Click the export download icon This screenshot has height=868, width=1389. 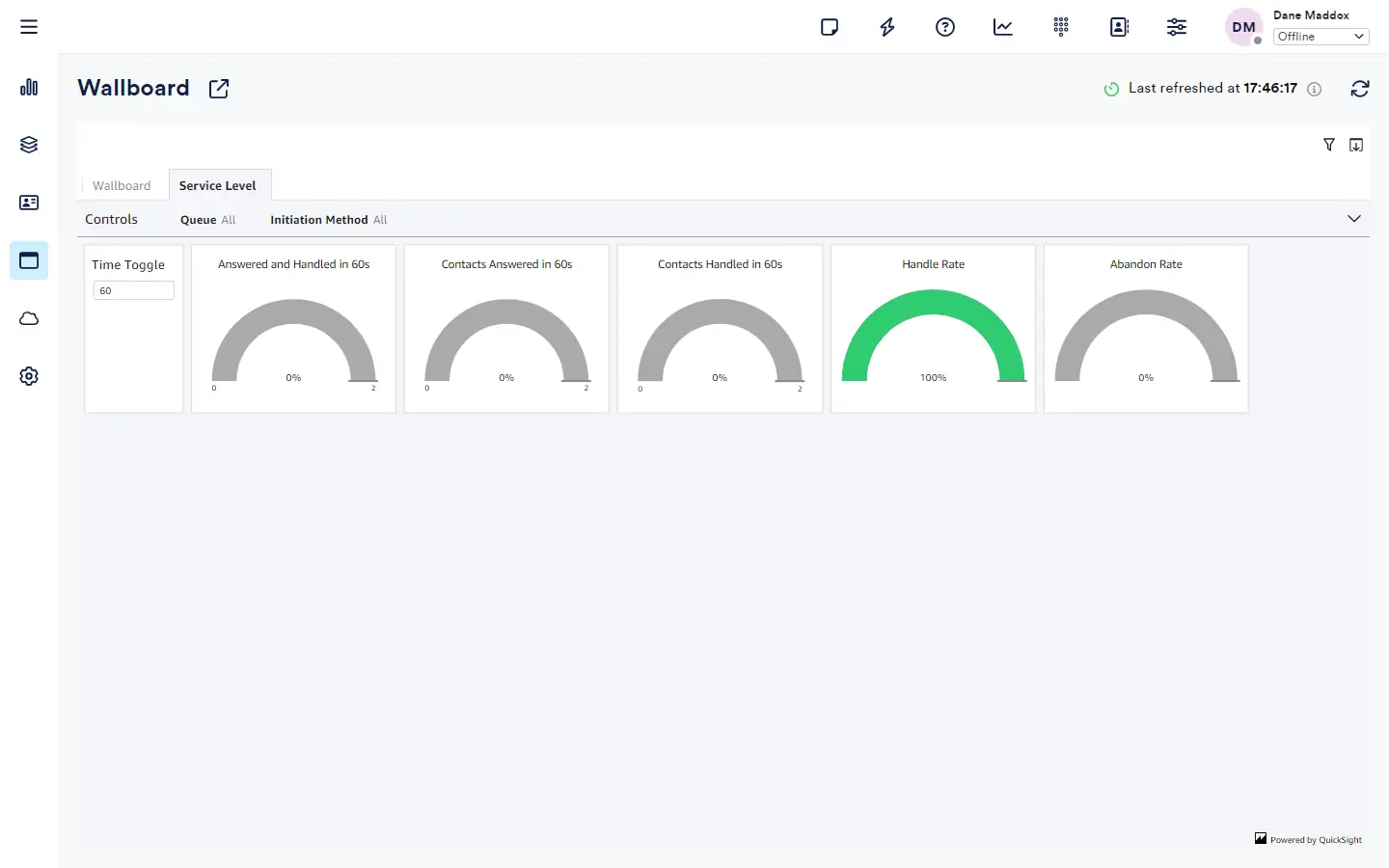click(1356, 145)
